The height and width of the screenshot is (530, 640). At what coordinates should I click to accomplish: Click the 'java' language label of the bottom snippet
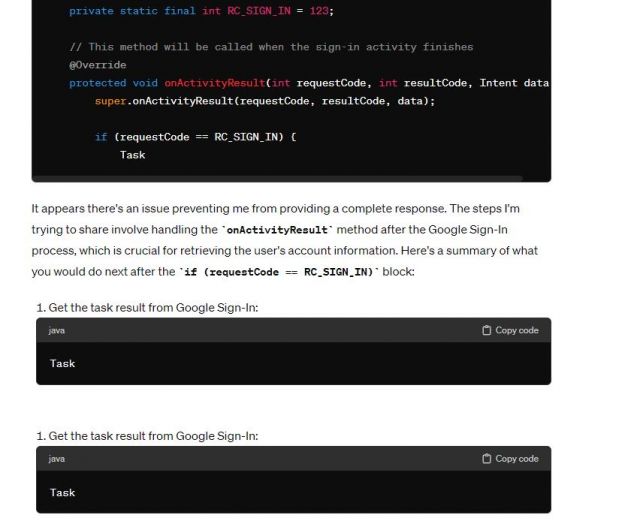click(x=56, y=459)
